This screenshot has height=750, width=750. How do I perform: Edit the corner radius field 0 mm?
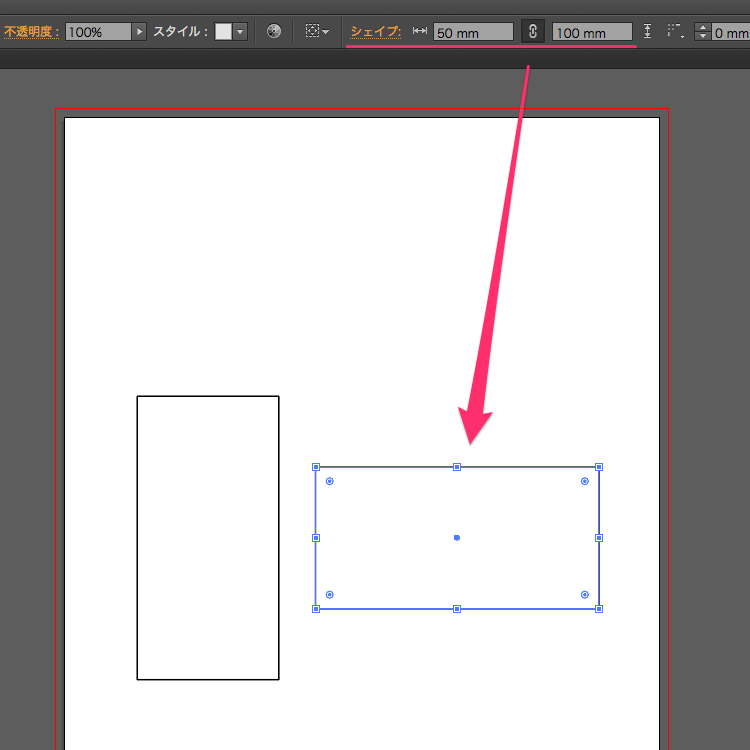(x=730, y=32)
